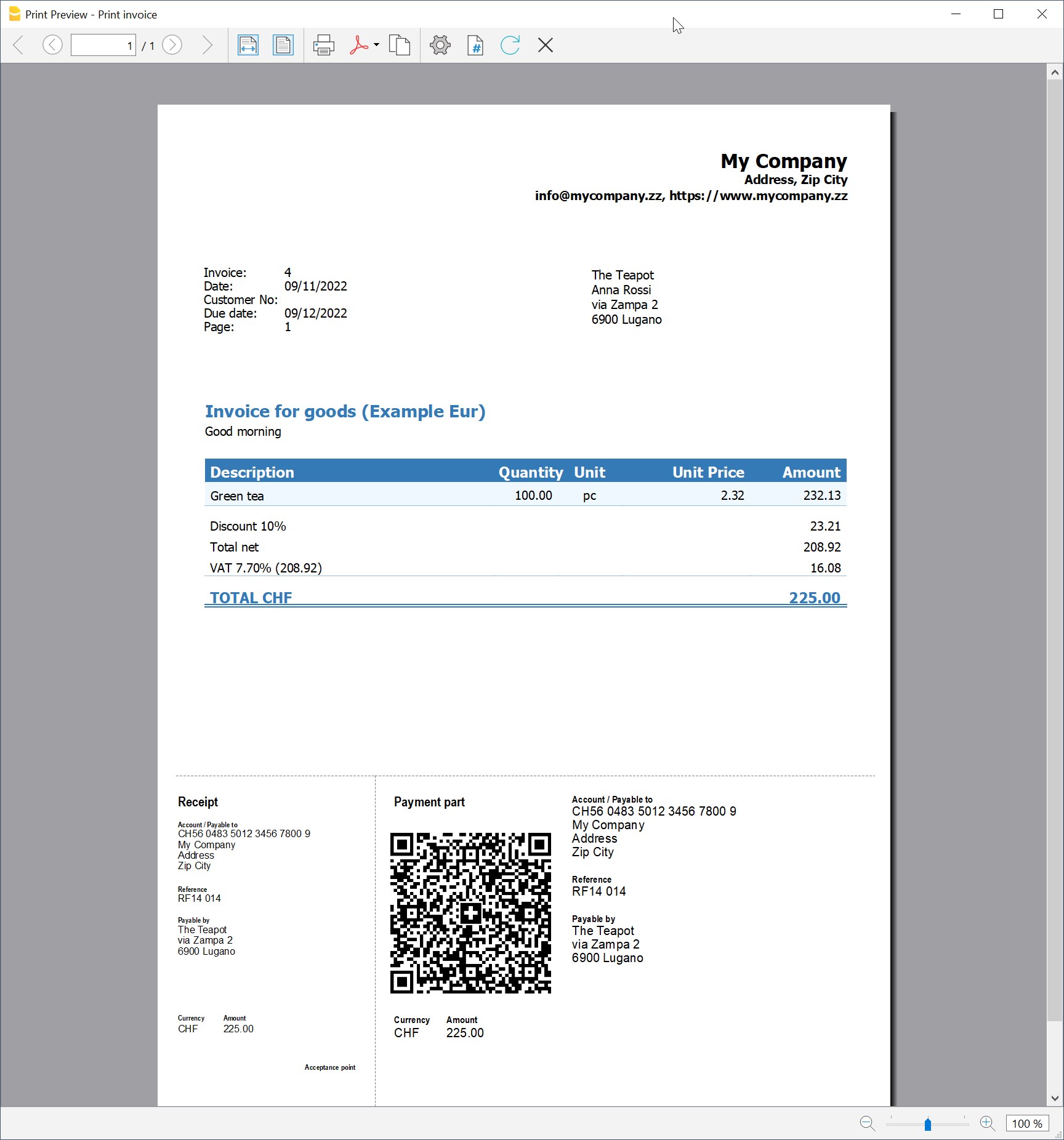Export invoice as PDF icon

pos(358,45)
